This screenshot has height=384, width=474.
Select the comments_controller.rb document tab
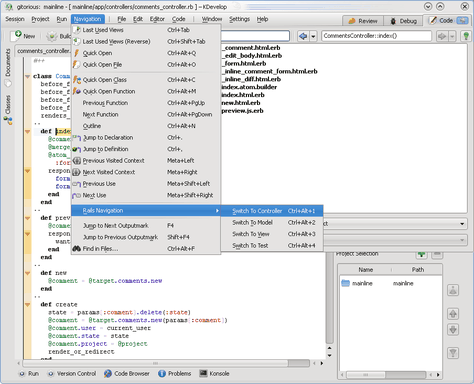pos(43,51)
